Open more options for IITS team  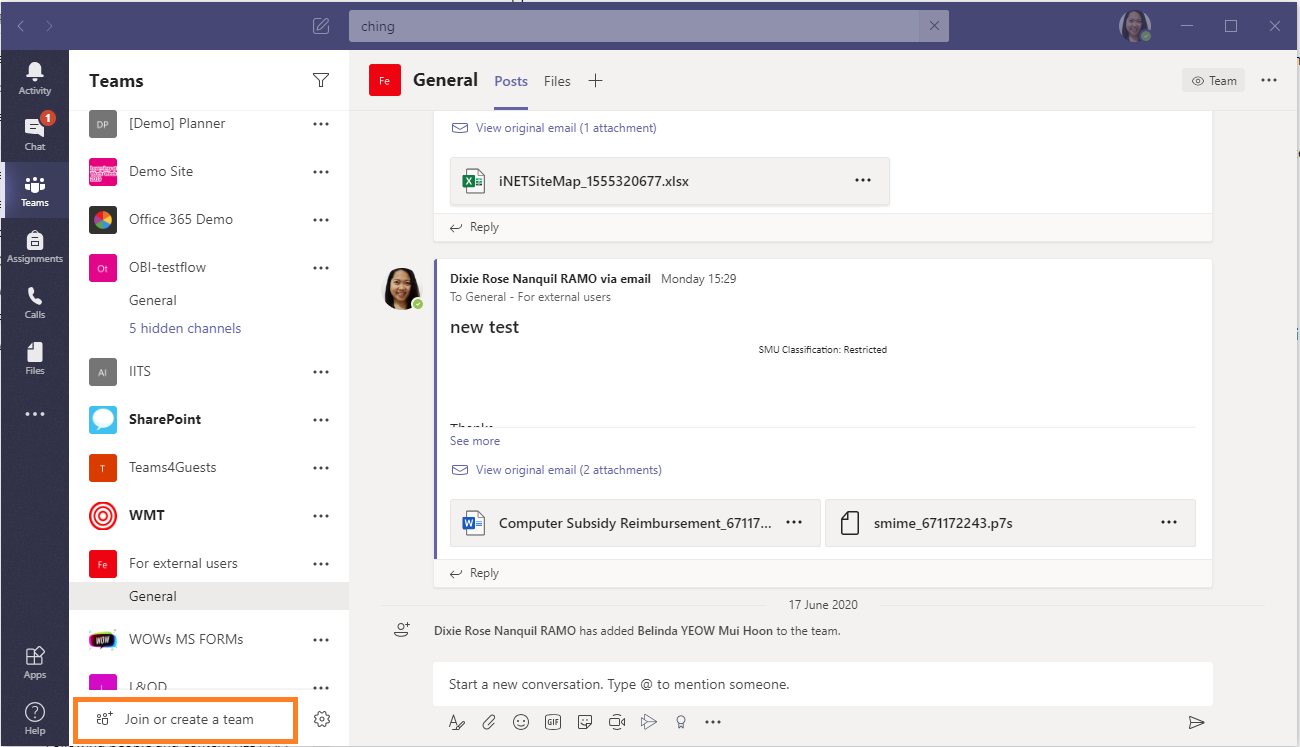pos(321,372)
